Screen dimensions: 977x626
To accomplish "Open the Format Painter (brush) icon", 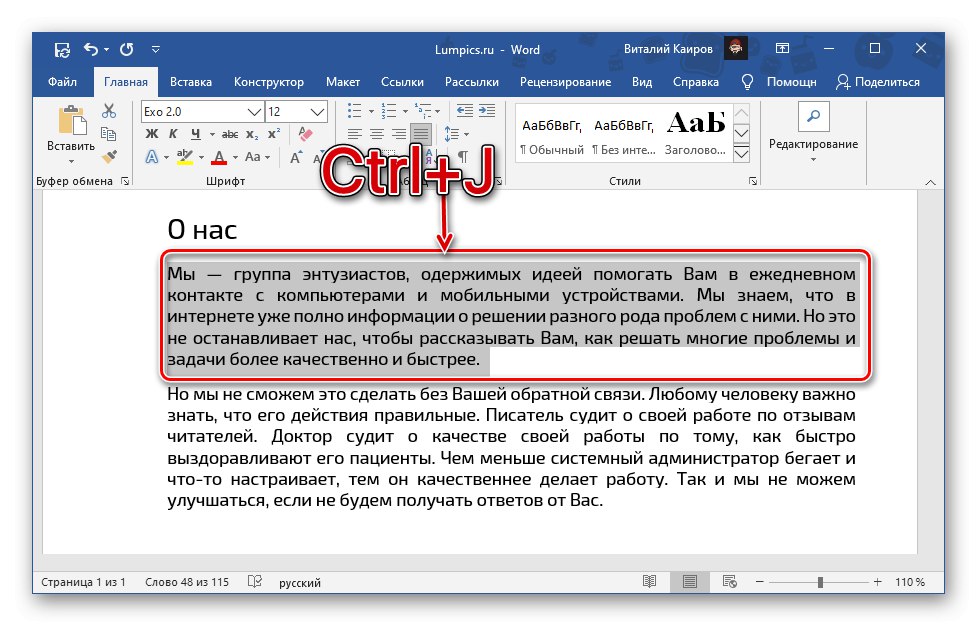I will [x=109, y=155].
